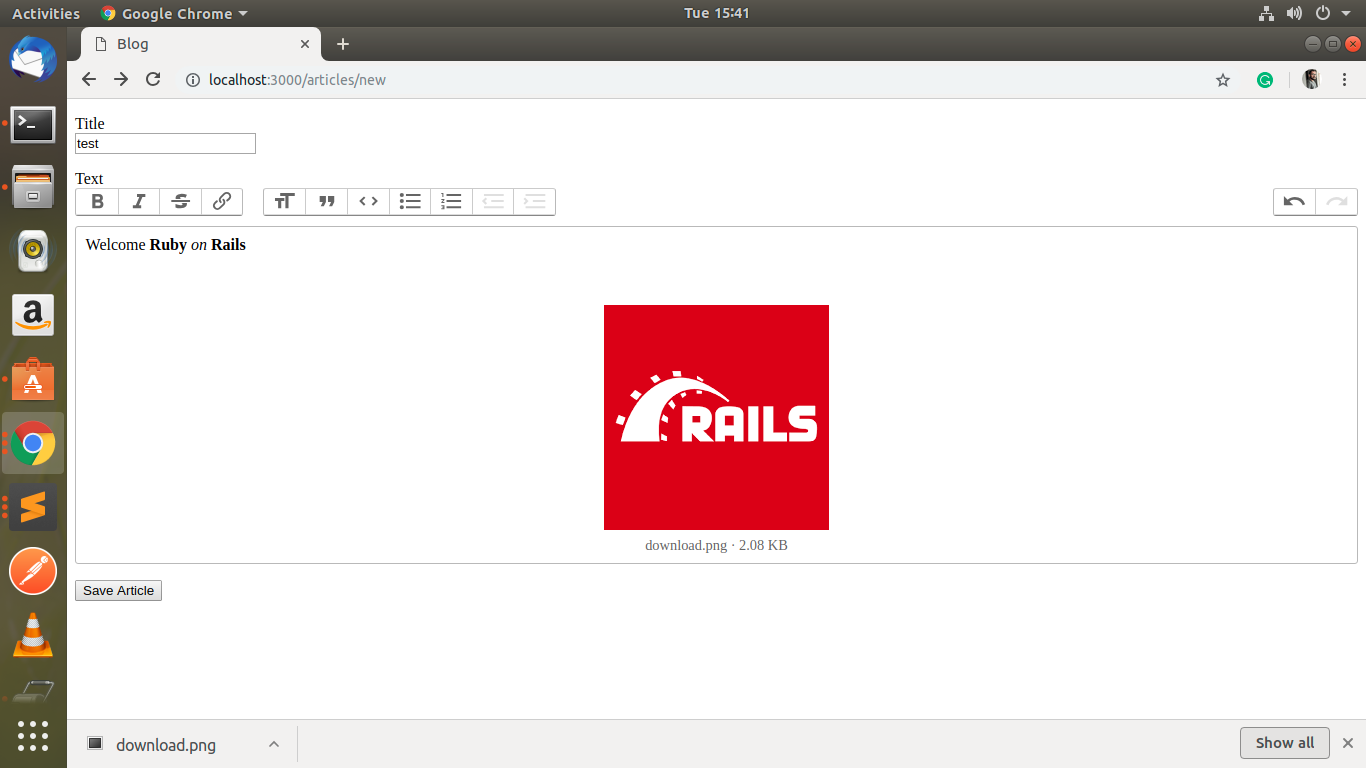
Task: Expand options for download.png in the downloads bar
Action: [274, 744]
